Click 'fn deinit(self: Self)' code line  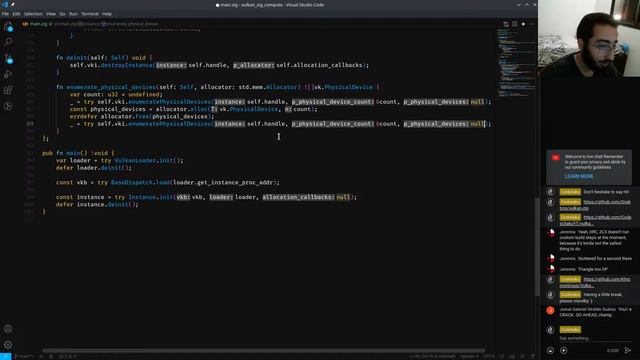pyautogui.click(x=104, y=58)
